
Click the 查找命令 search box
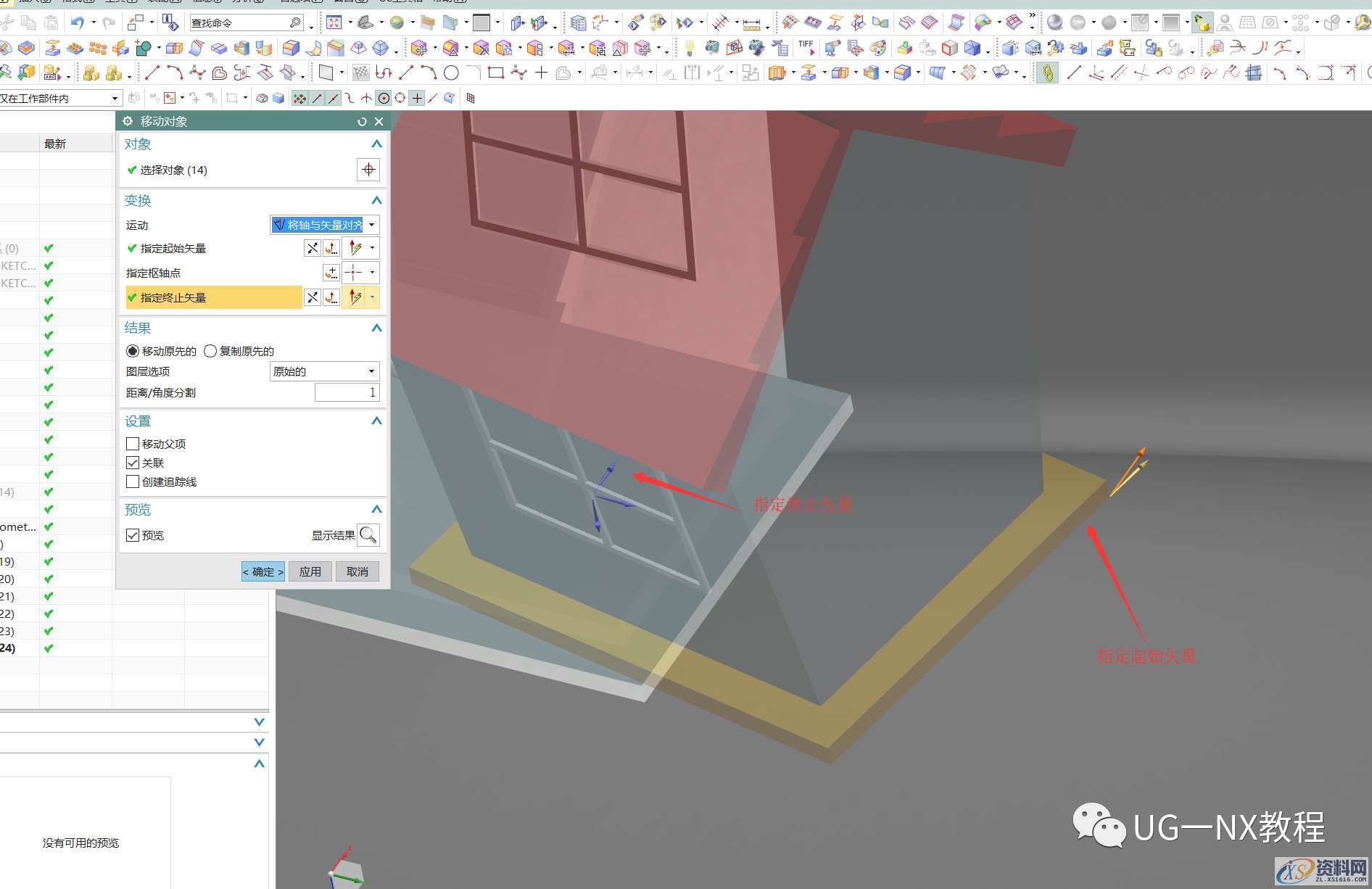[x=239, y=23]
